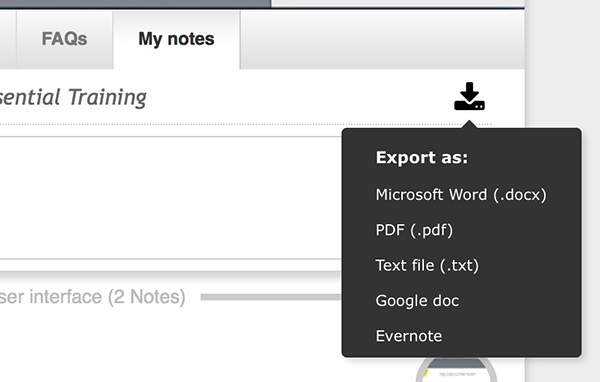
Task: Click the user interface (2 Notes) heading
Action: click(92, 297)
